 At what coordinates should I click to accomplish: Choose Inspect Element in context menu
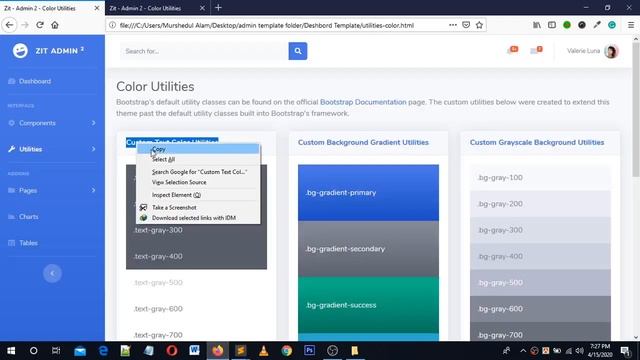198,195
